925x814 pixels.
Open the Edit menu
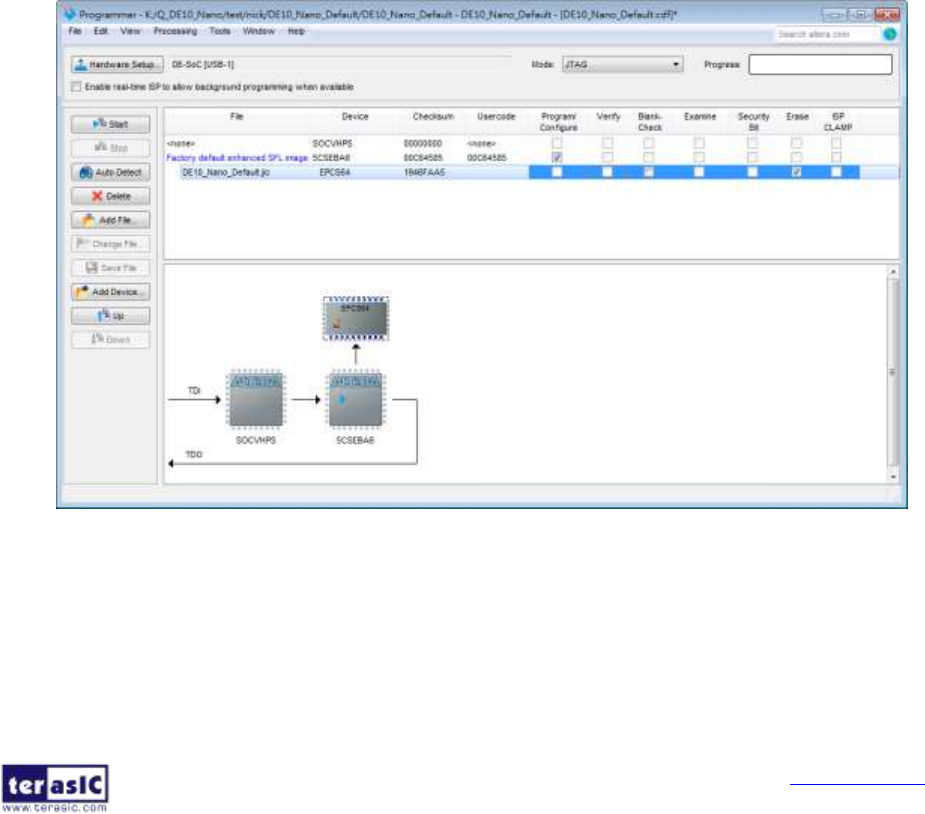[x=100, y=31]
